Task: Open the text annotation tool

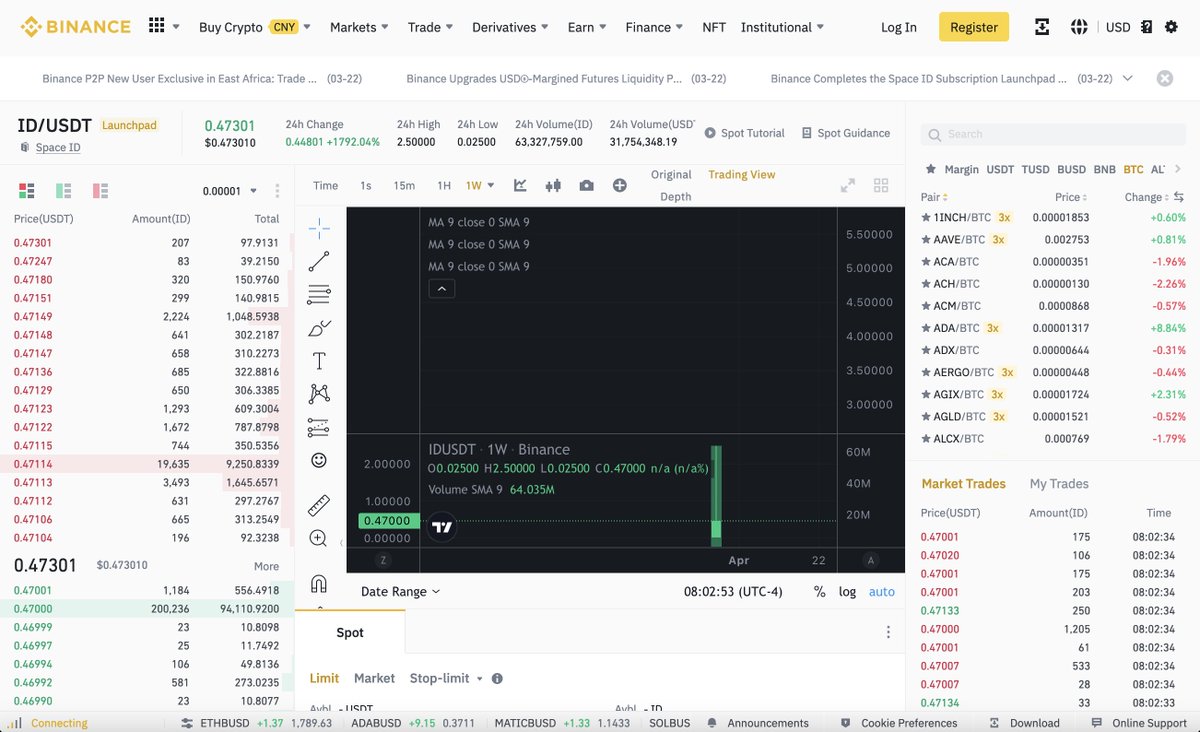Action: tap(318, 360)
